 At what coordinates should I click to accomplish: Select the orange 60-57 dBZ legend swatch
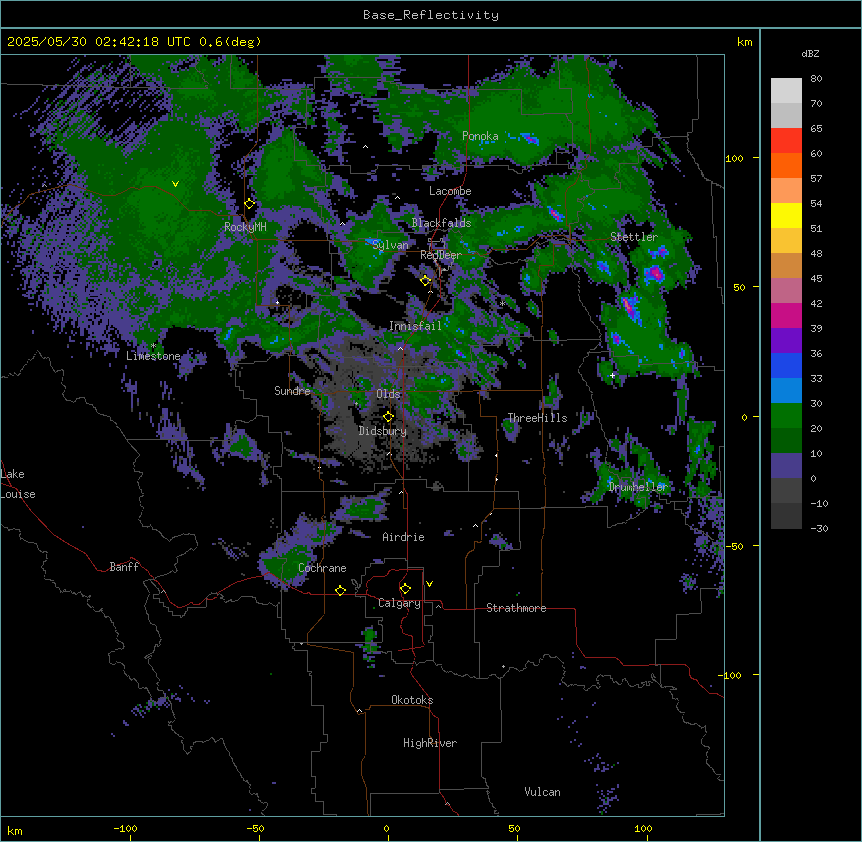tap(786, 165)
